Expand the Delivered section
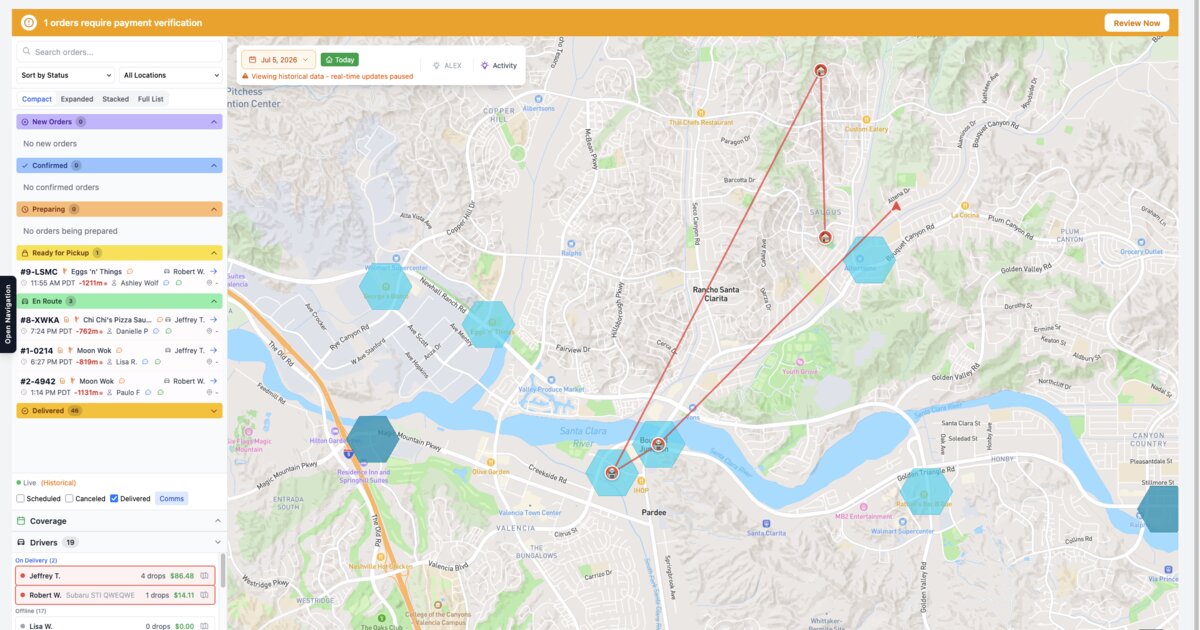1200x630 pixels. tap(214, 411)
